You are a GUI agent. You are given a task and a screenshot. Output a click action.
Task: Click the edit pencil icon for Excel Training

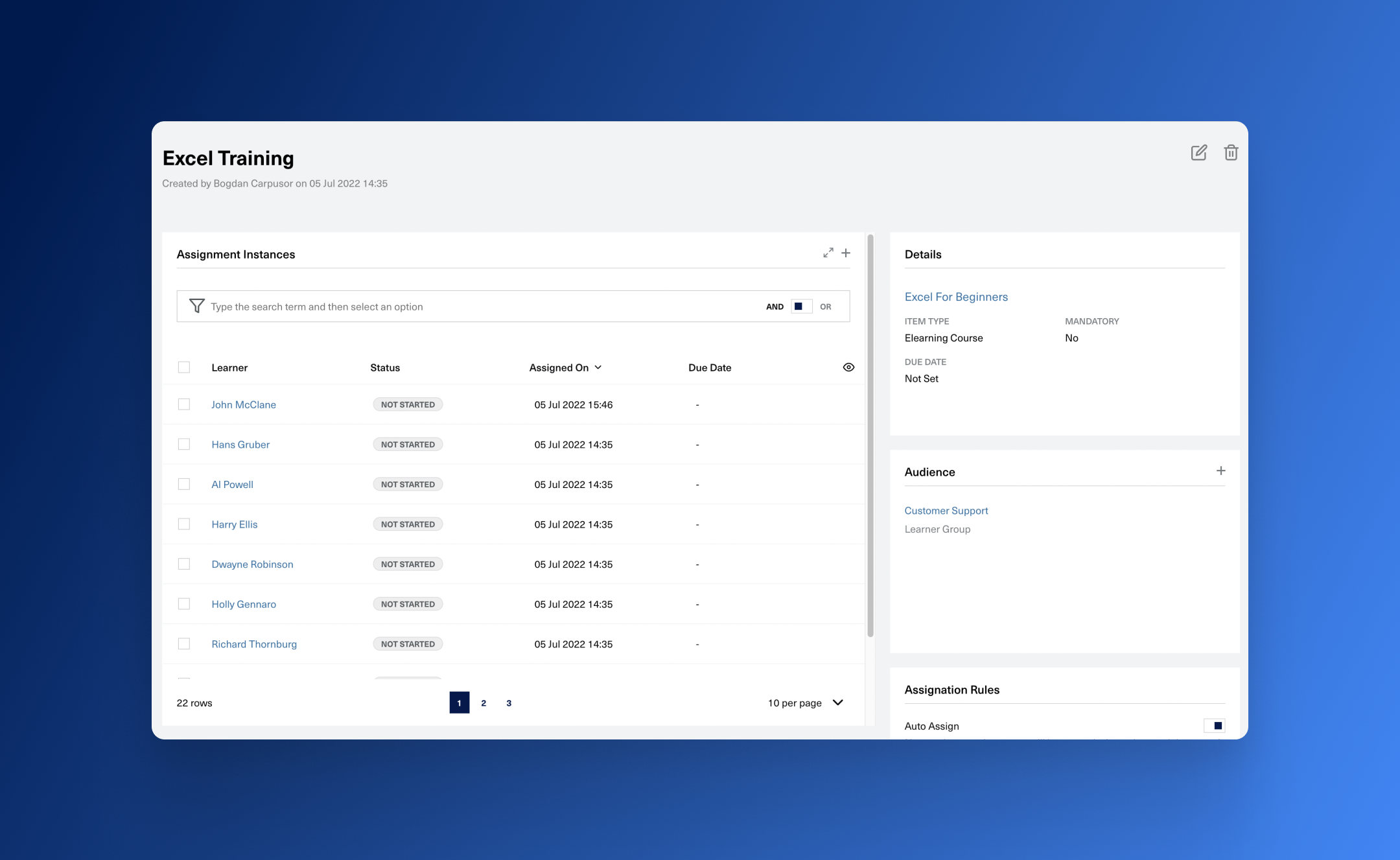click(1198, 153)
